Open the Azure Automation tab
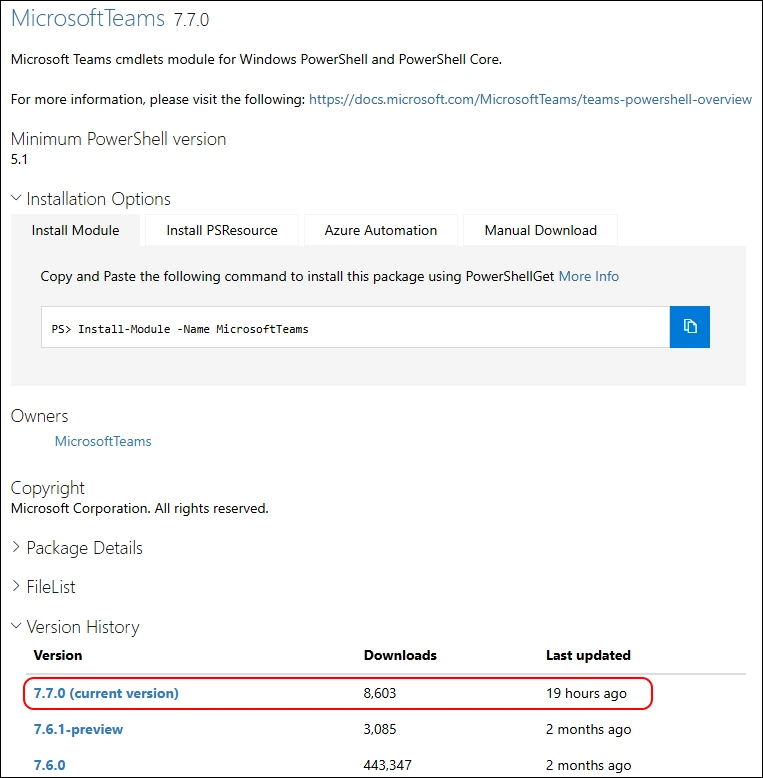This screenshot has width=763, height=778. click(380, 230)
